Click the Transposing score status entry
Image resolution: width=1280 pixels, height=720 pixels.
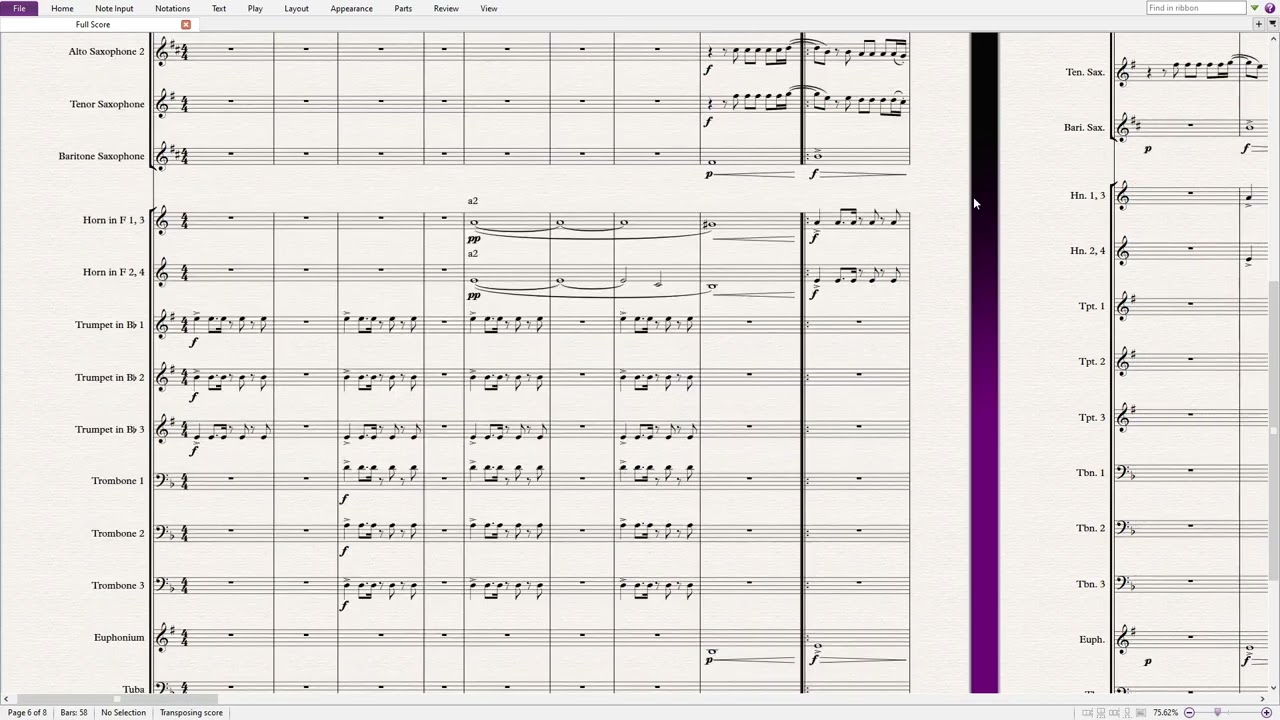(191, 713)
